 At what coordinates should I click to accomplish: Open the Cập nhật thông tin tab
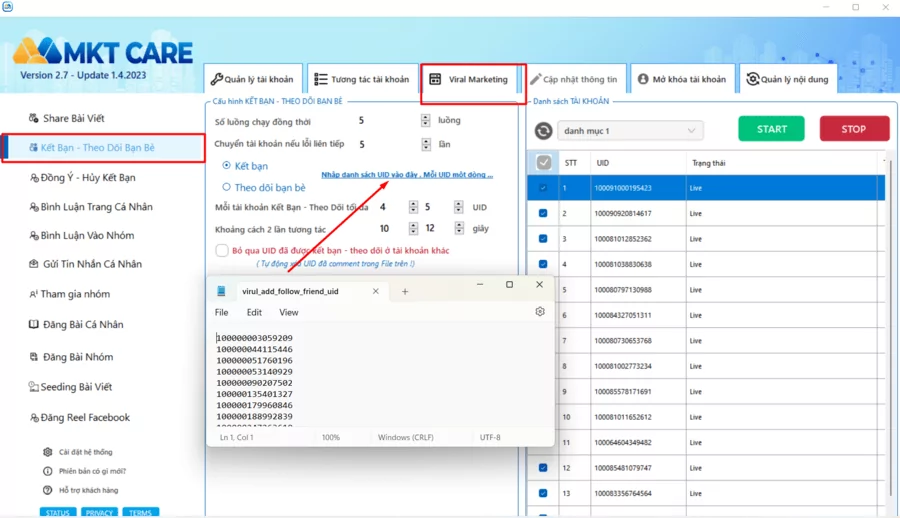574,79
